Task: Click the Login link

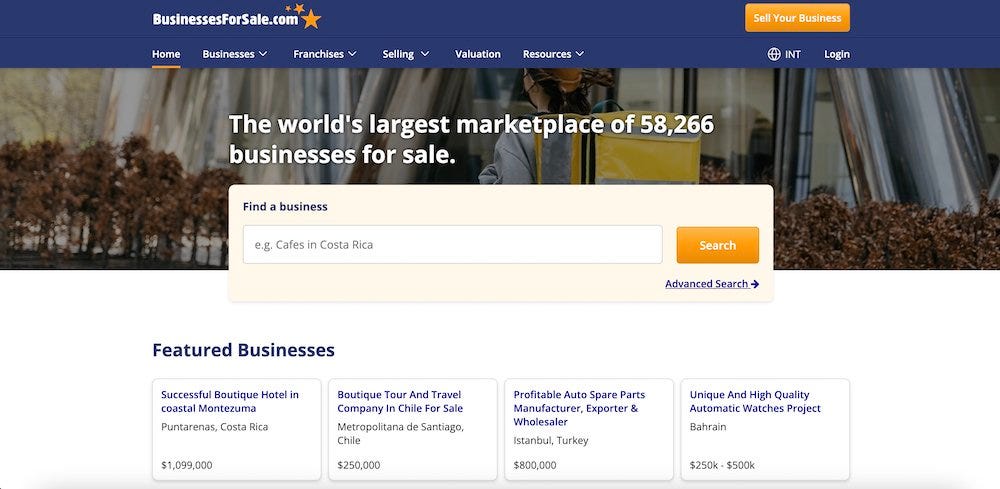Action: coord(837,54)
